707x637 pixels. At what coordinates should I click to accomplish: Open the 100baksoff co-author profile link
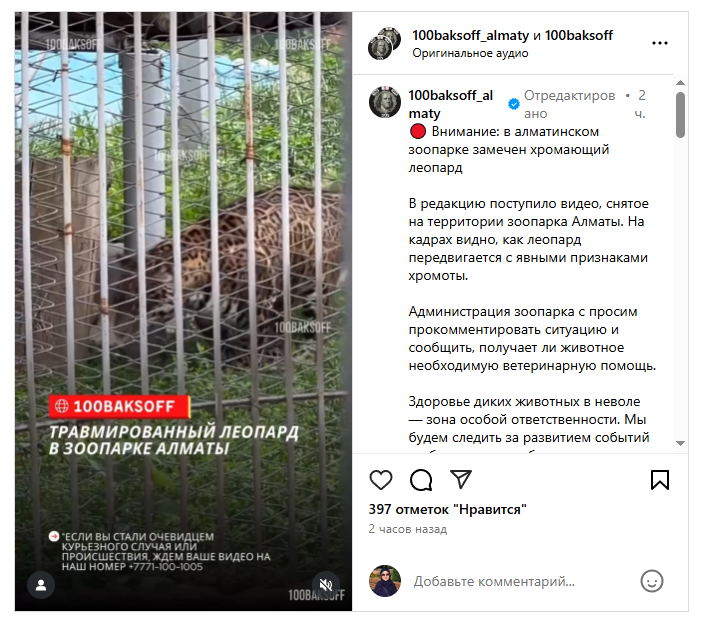[x=578, y=35]
